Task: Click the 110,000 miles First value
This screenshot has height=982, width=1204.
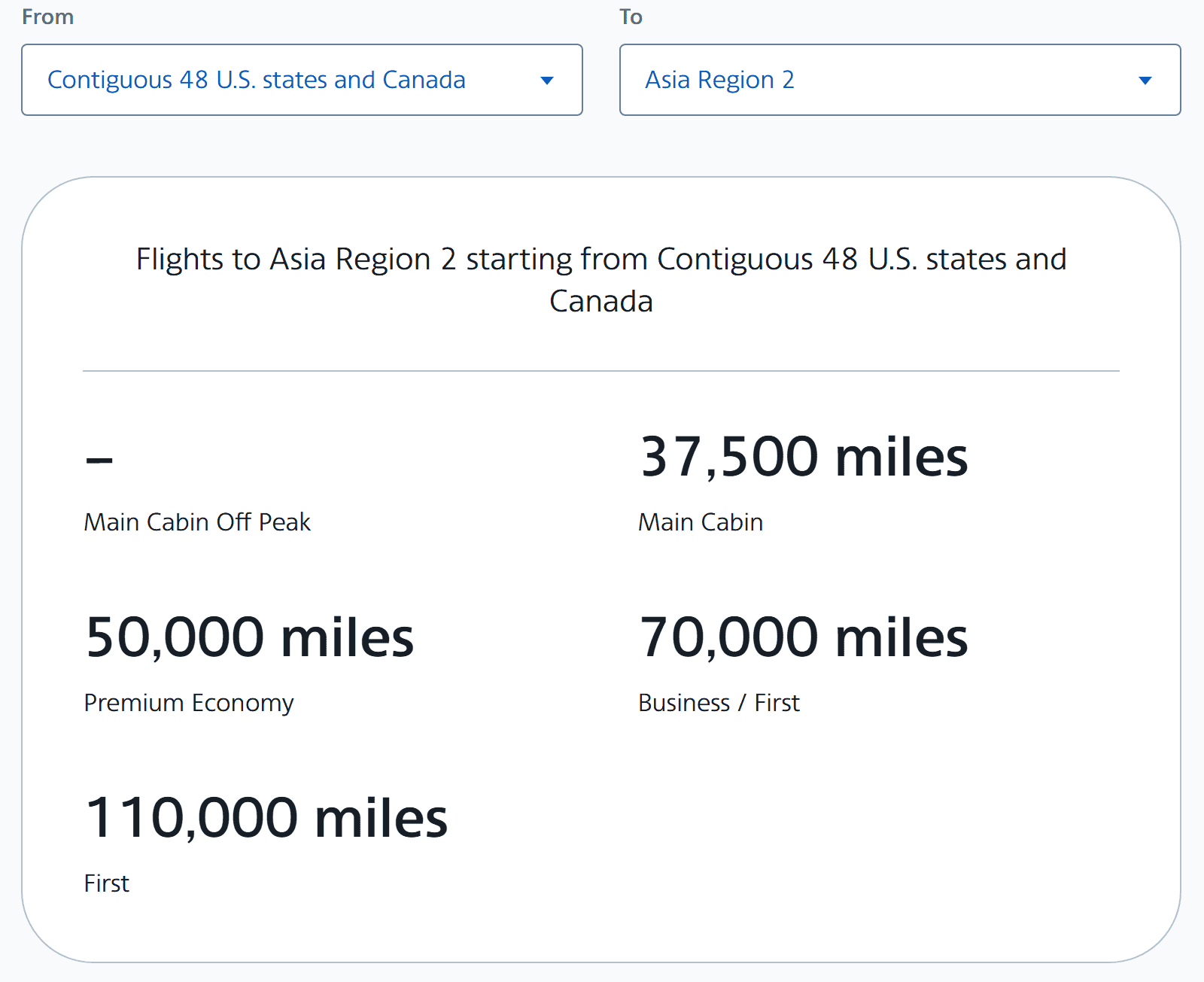Action: pos(266,819)
